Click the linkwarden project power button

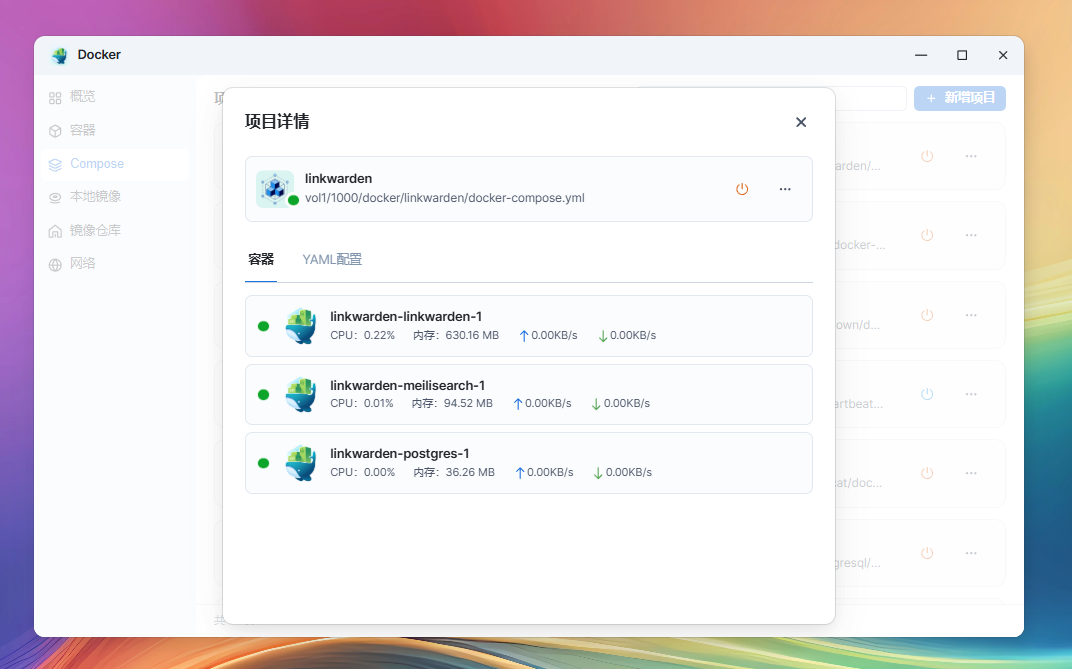pyautogui.click(x=742, y=189)
